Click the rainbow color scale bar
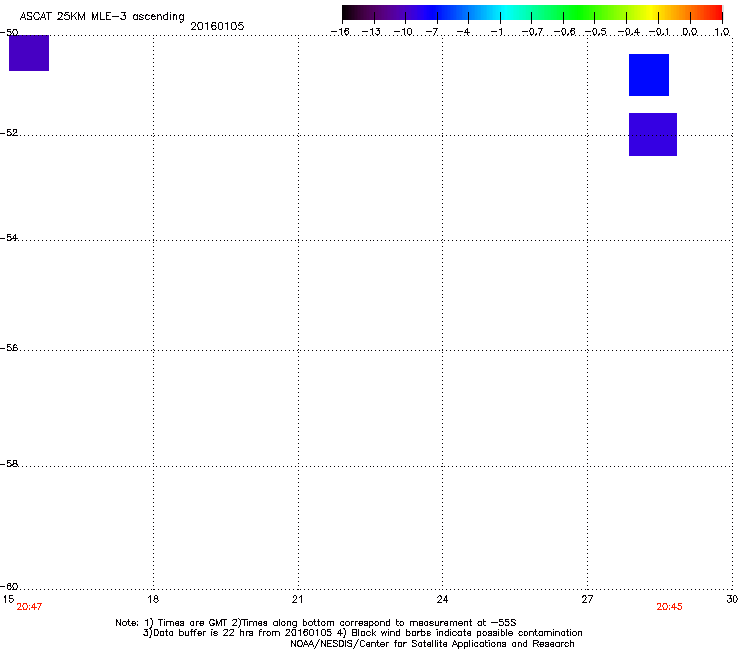The width and height of the screenshot is (740, 650). click(x=532, y=12)
